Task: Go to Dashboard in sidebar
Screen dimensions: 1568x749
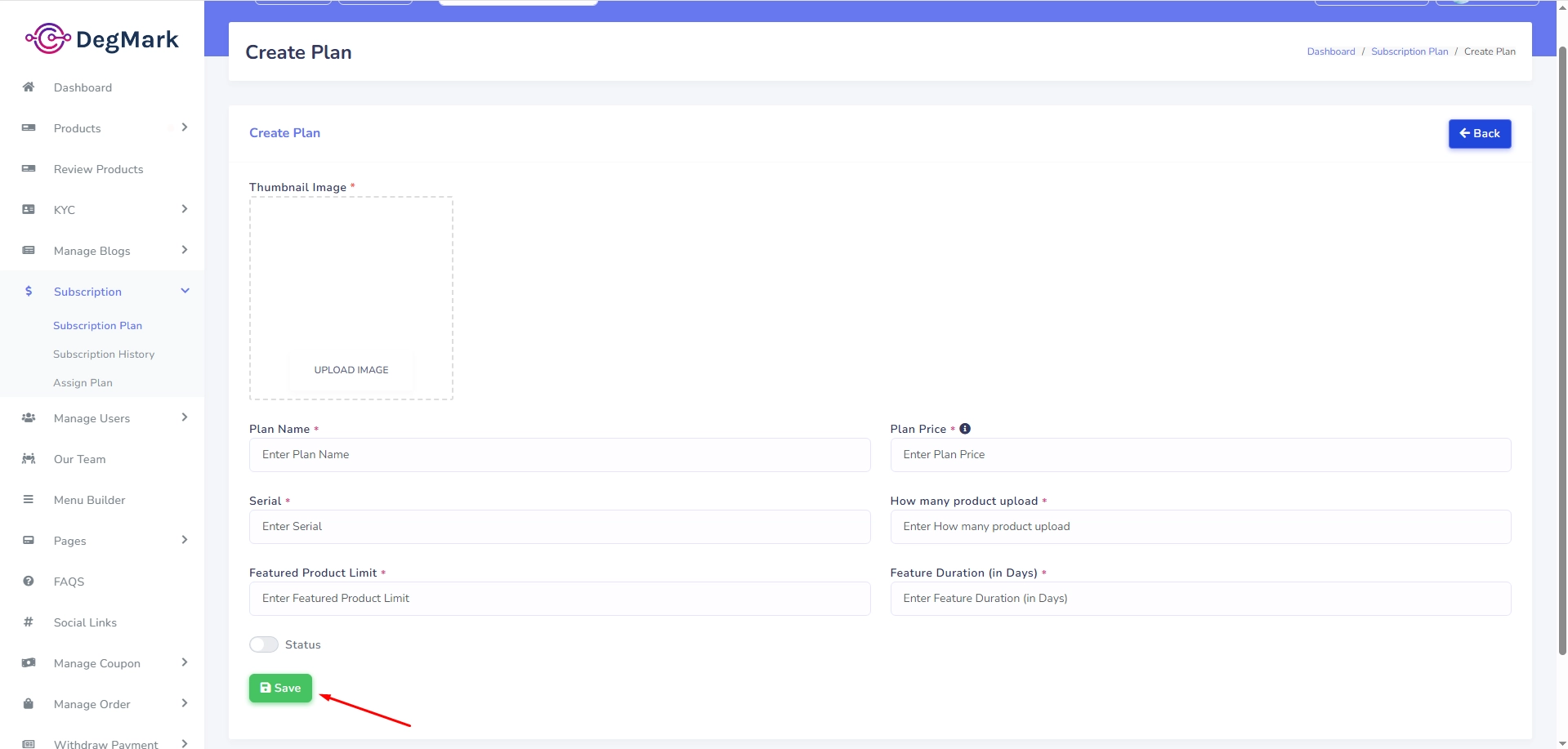Action: point(83,87)
